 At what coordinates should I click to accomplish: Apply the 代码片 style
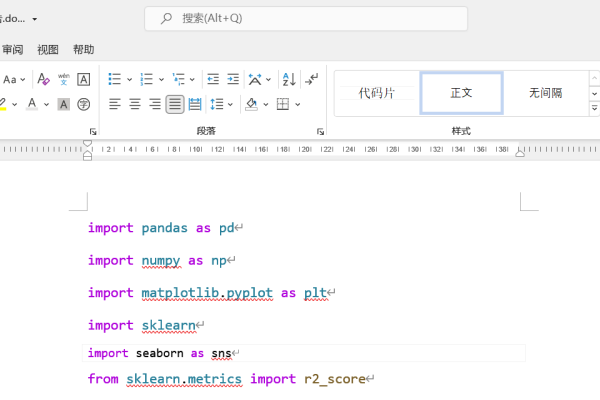tap(377, 93)
